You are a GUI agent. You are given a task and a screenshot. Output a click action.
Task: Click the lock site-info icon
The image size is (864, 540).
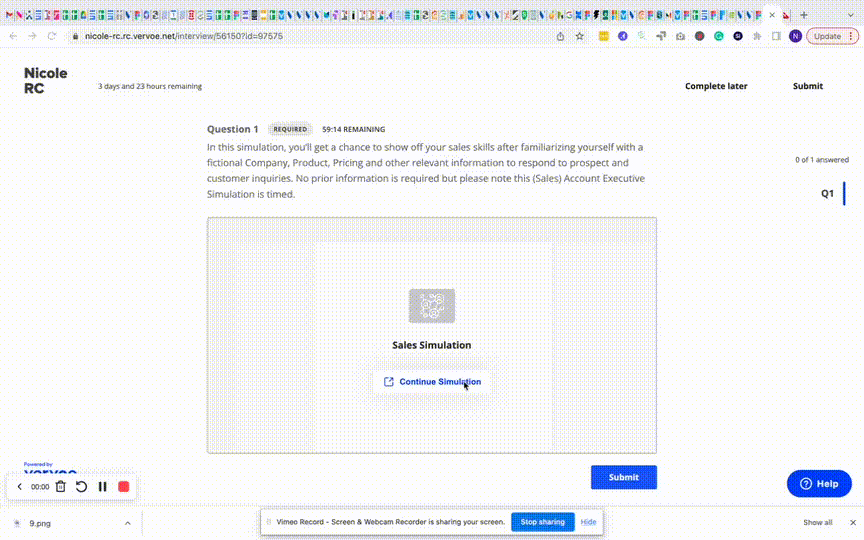coord(75,36)
